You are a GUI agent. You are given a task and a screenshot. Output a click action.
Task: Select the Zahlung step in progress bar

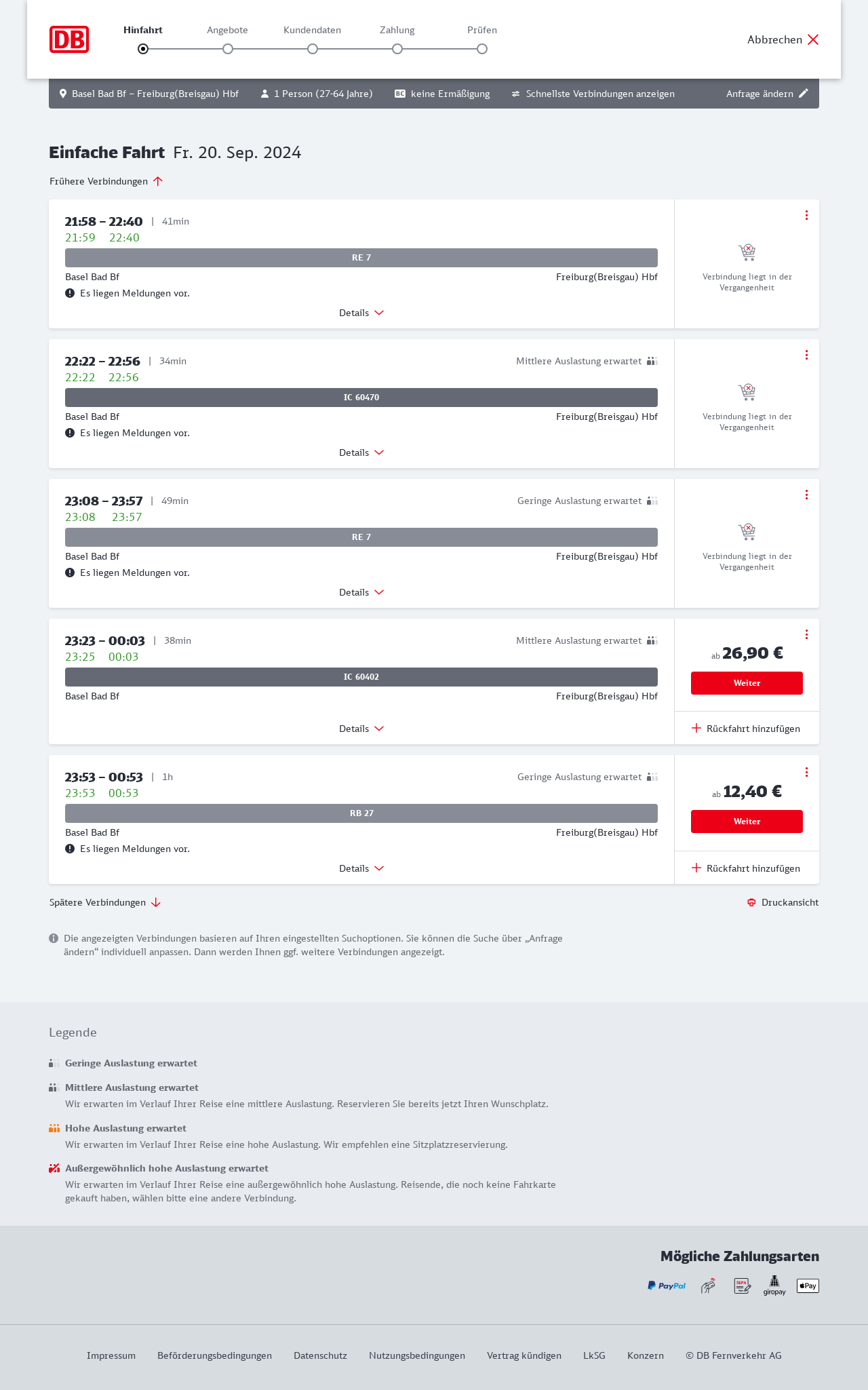[397, 49]
